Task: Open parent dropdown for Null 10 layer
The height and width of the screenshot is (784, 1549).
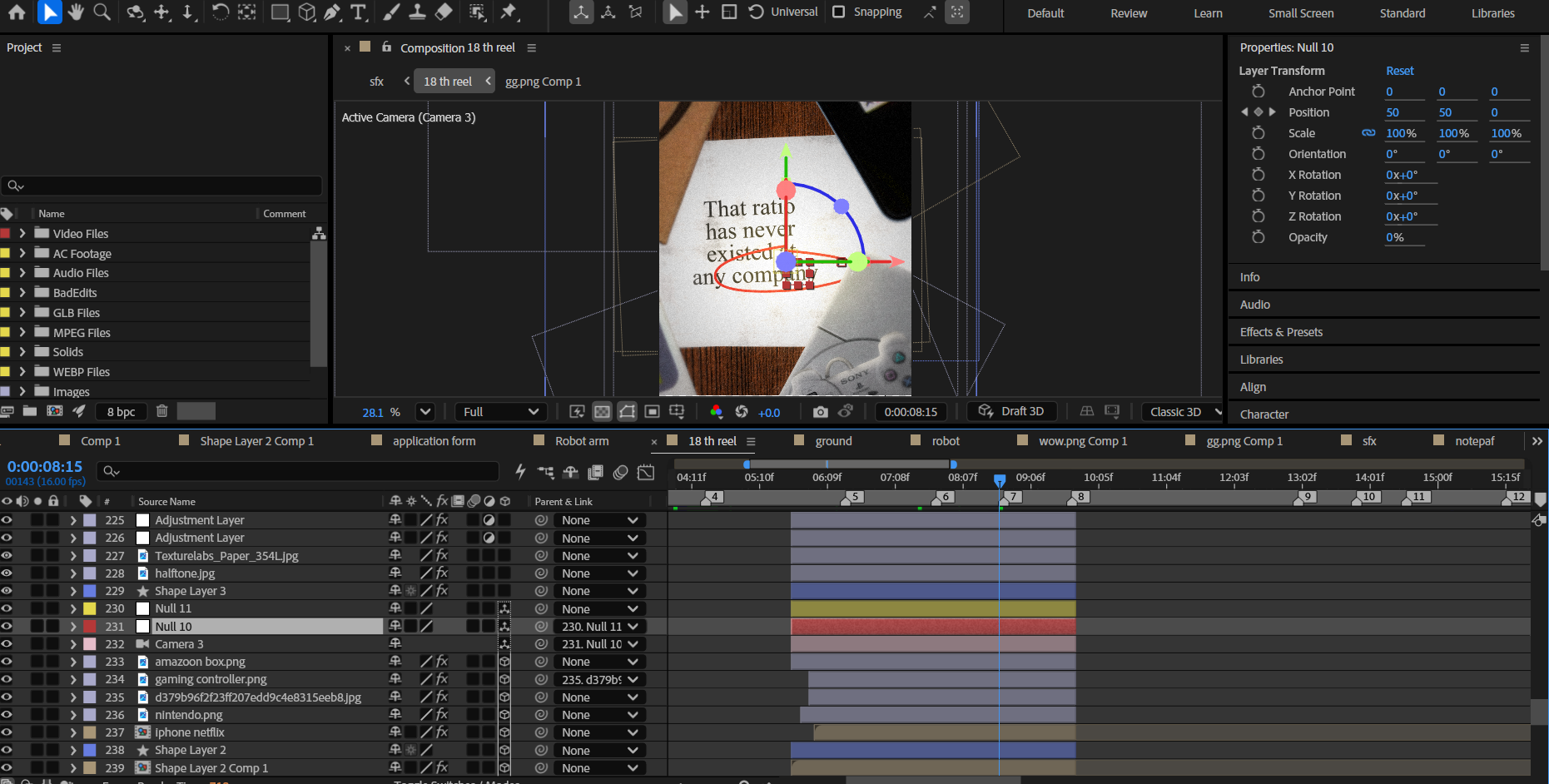Action: pos(599,627)
